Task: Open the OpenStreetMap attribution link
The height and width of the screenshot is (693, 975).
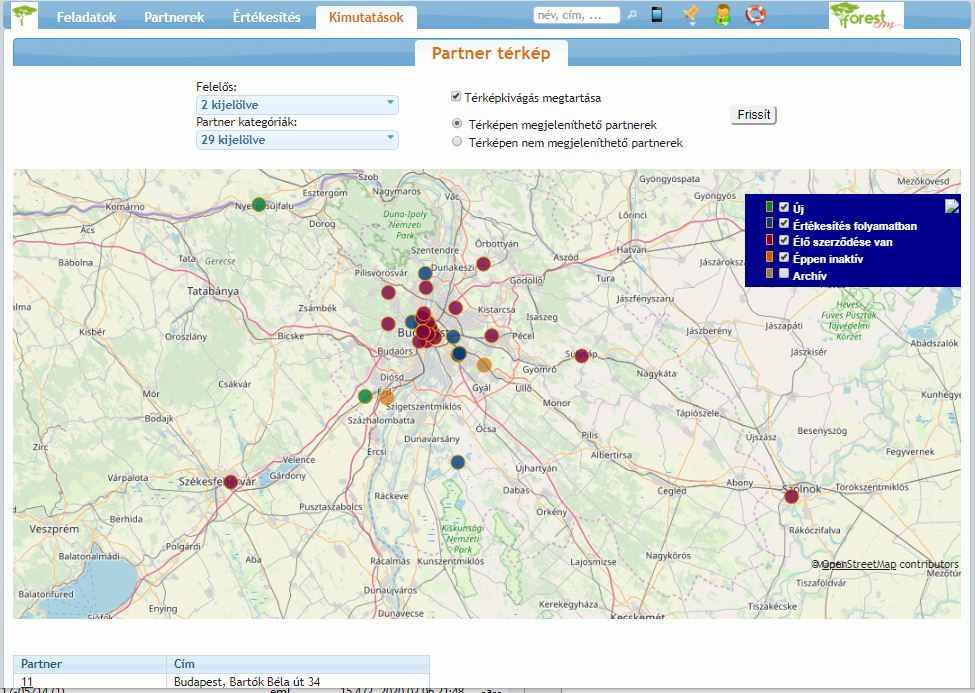Action: (858, 564)
